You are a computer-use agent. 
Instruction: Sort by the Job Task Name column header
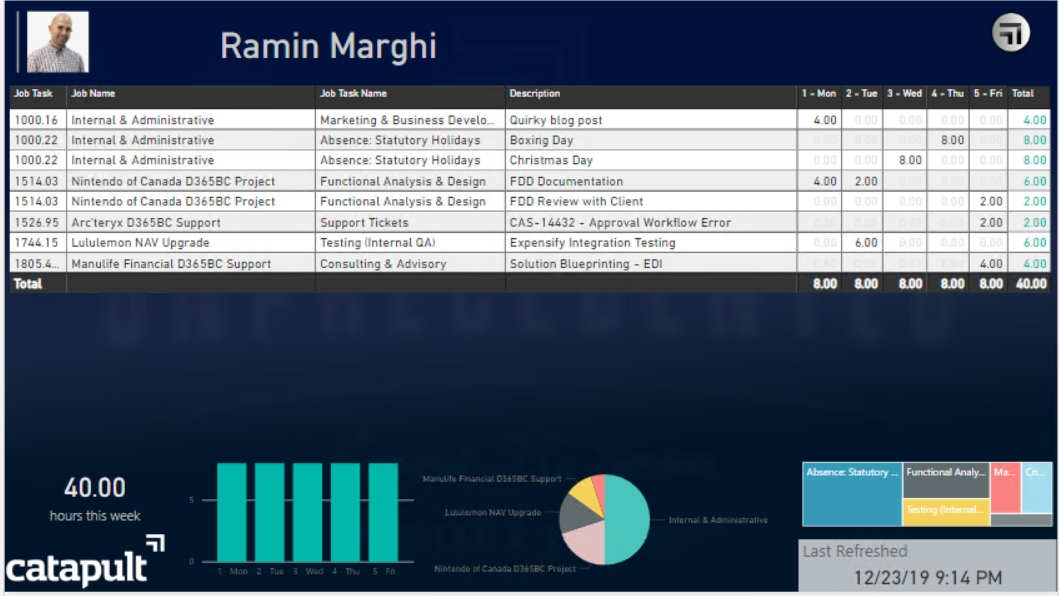tap(353, 93)
